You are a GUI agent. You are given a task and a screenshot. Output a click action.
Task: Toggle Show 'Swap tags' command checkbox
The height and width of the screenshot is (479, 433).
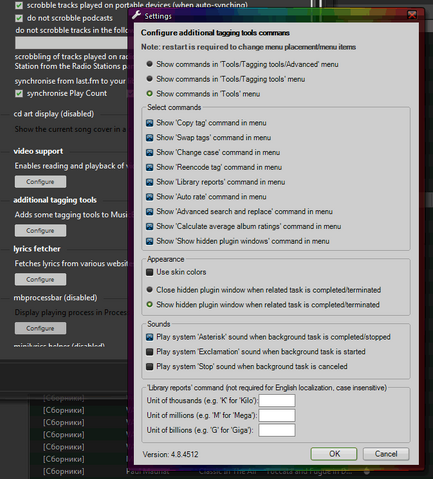tap(150, 138)
